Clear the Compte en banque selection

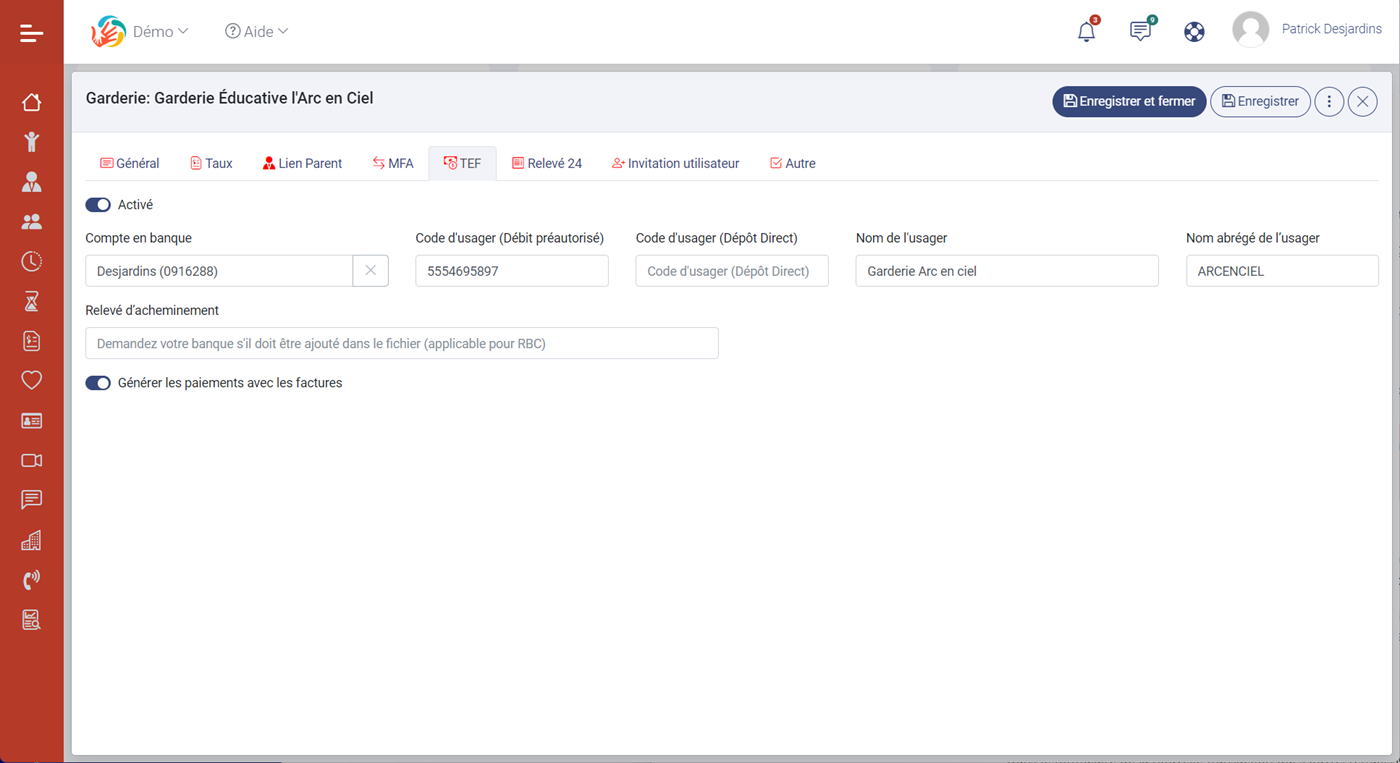(x=370, y=271)
